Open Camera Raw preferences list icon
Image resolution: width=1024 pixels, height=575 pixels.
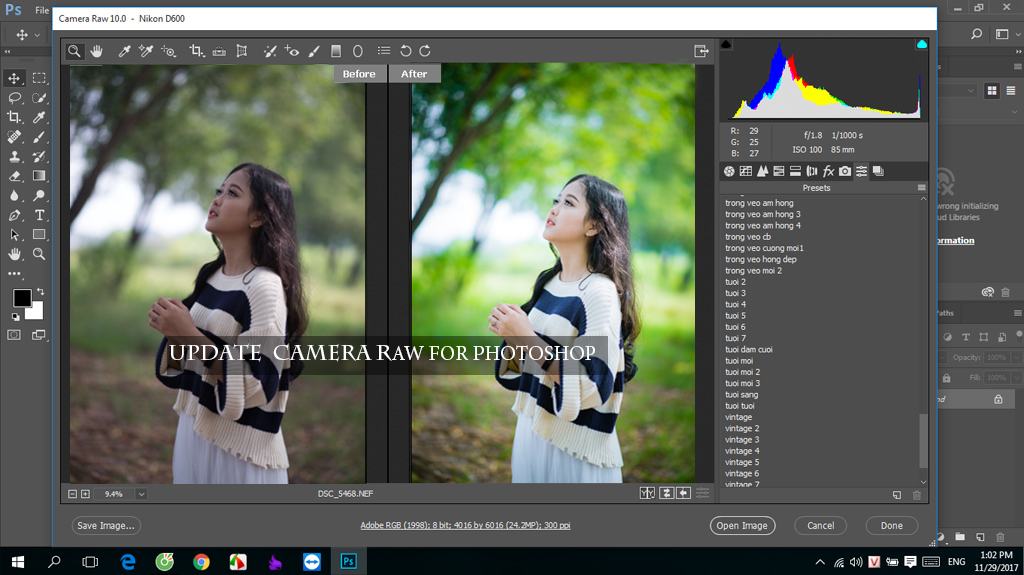pyautogui.click(x=384, y=51)
